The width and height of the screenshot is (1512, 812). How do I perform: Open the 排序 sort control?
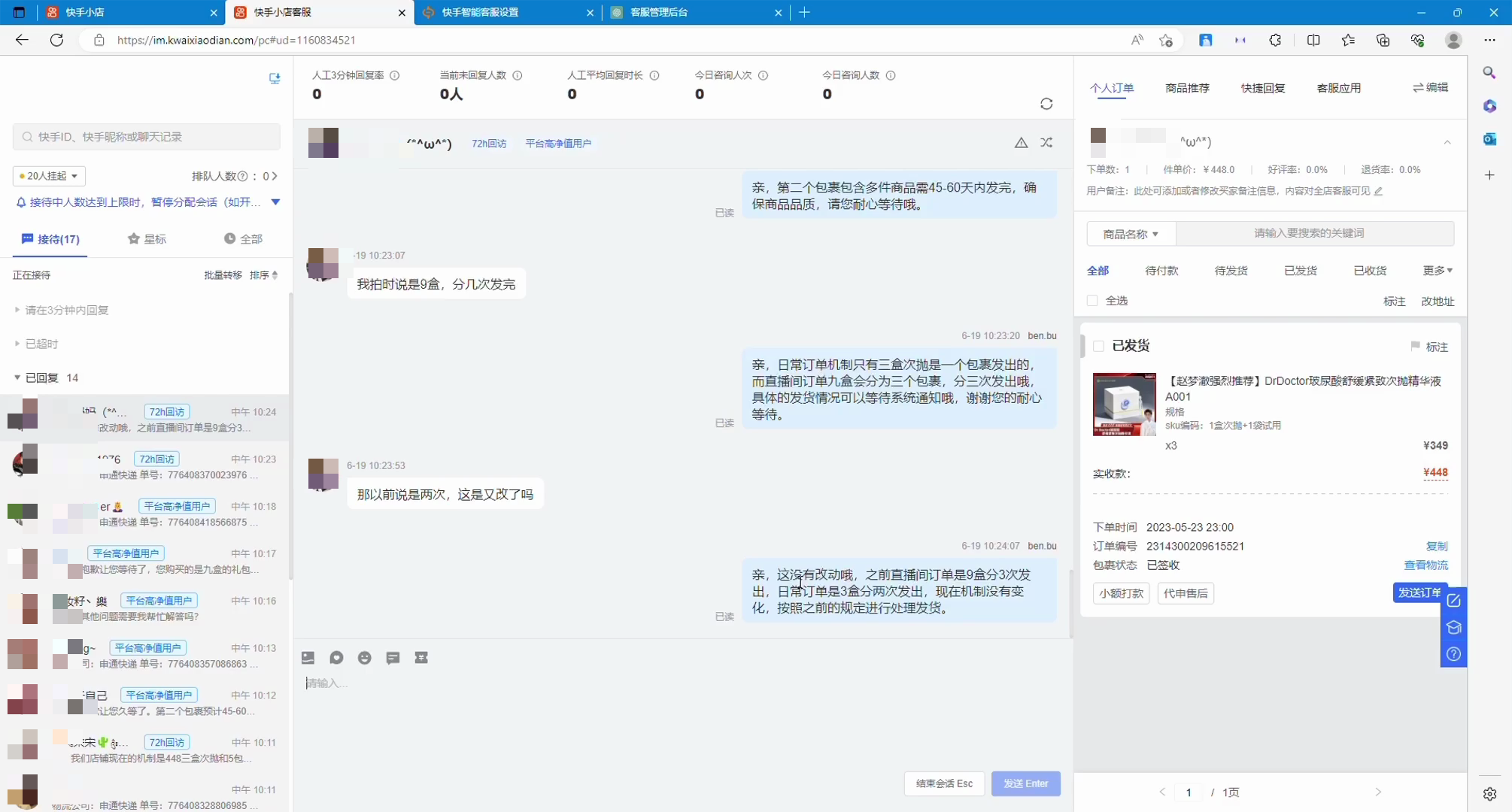pyautogui.click(x=263, y=275)
